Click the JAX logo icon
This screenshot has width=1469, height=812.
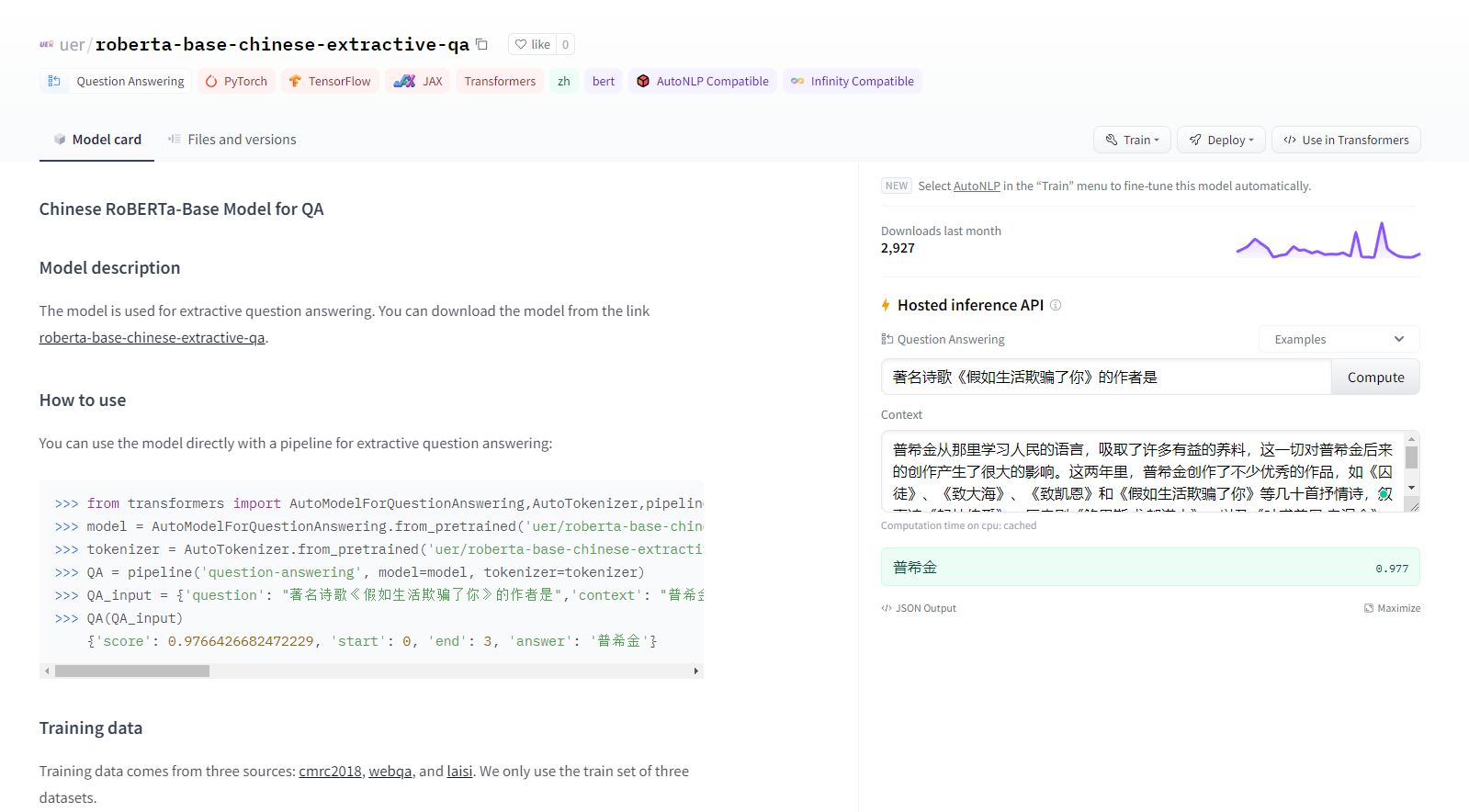tap(404, 81)
